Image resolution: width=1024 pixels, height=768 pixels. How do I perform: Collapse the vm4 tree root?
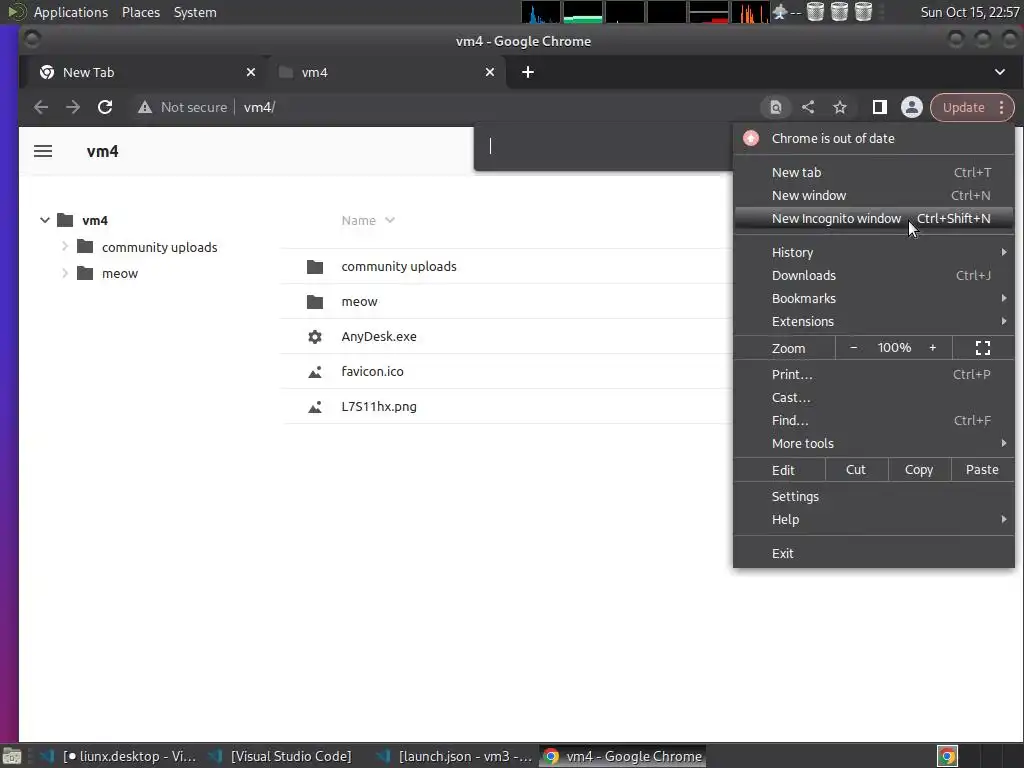44,220
